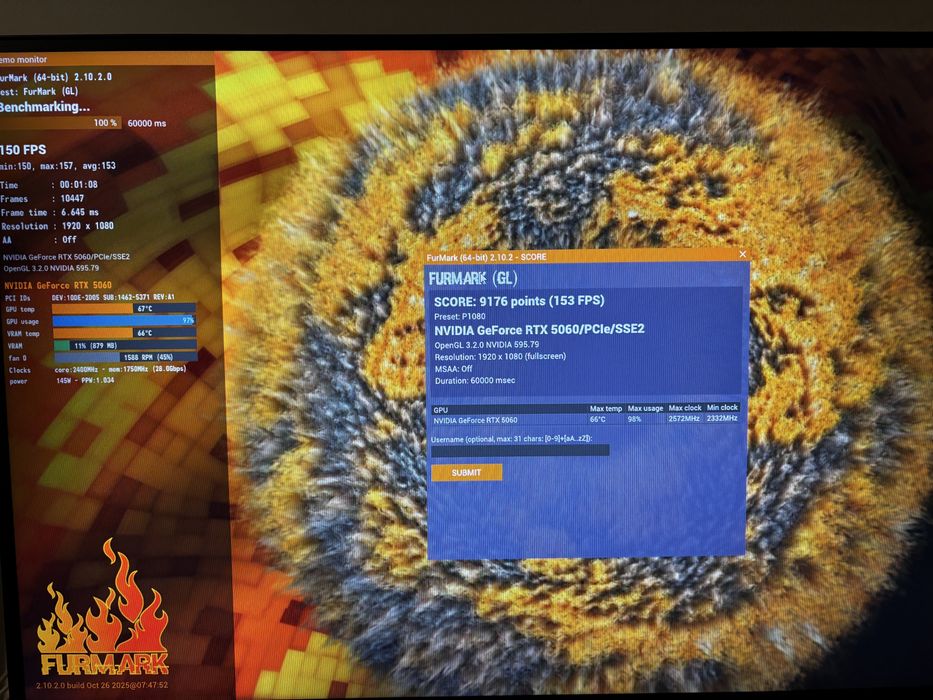Click the Username input field
Image resolution: width=933 pixels, height=700 pixels.
pyautogui.click(x=520, y=451)
